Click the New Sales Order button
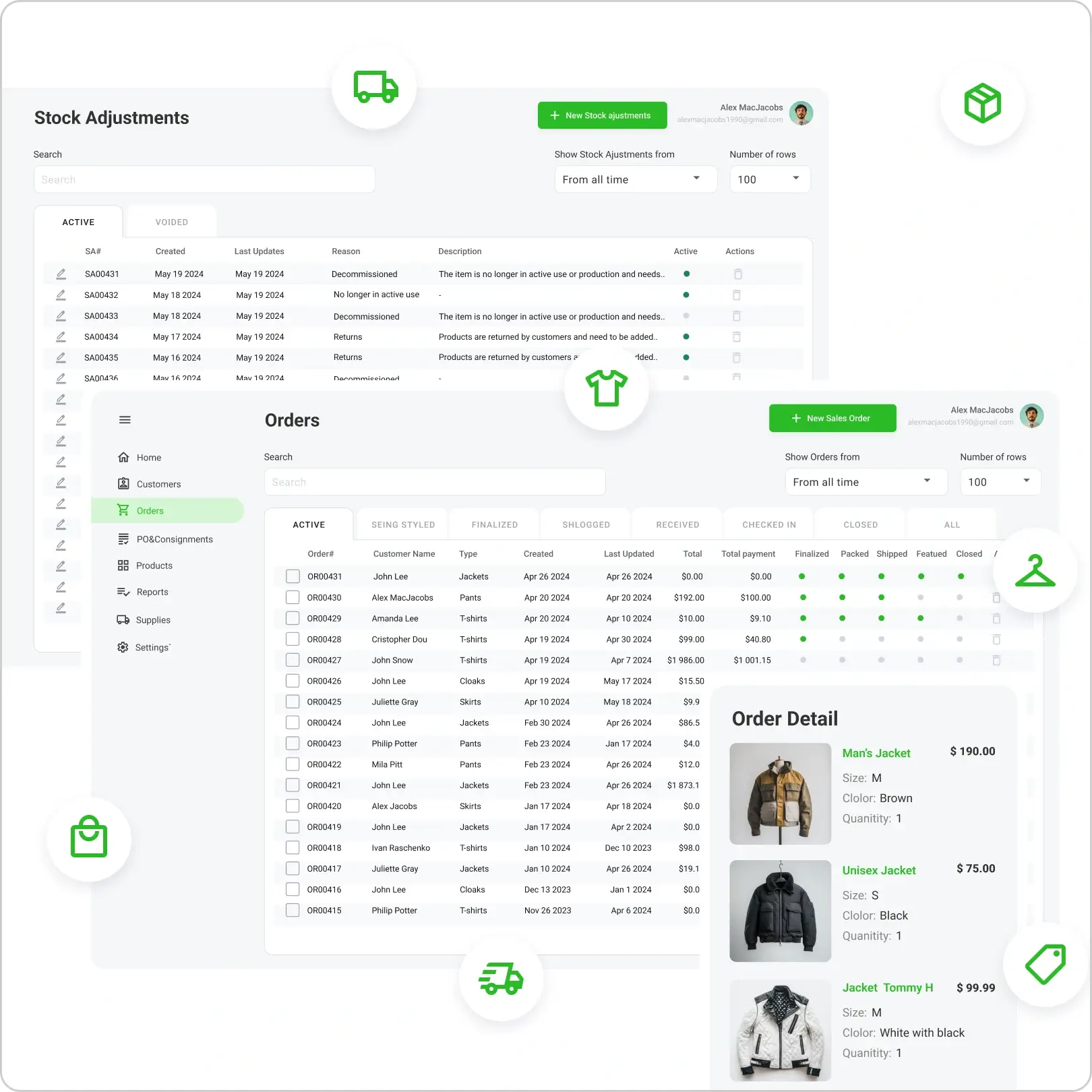The height and width of the screenshot is (1092, 1092). point(832,418)
